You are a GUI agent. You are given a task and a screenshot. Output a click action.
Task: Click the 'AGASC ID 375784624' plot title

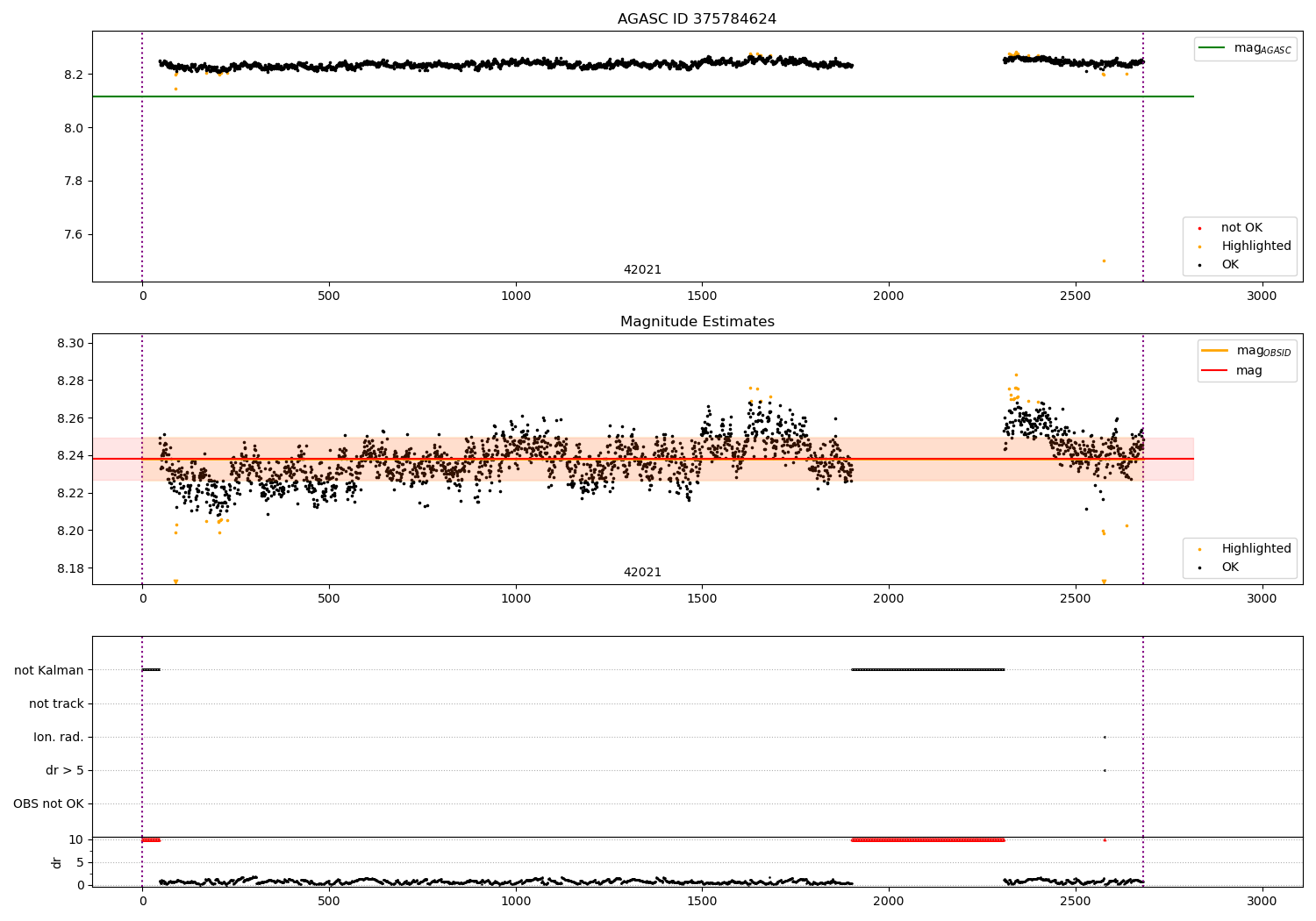click(697, 19)
